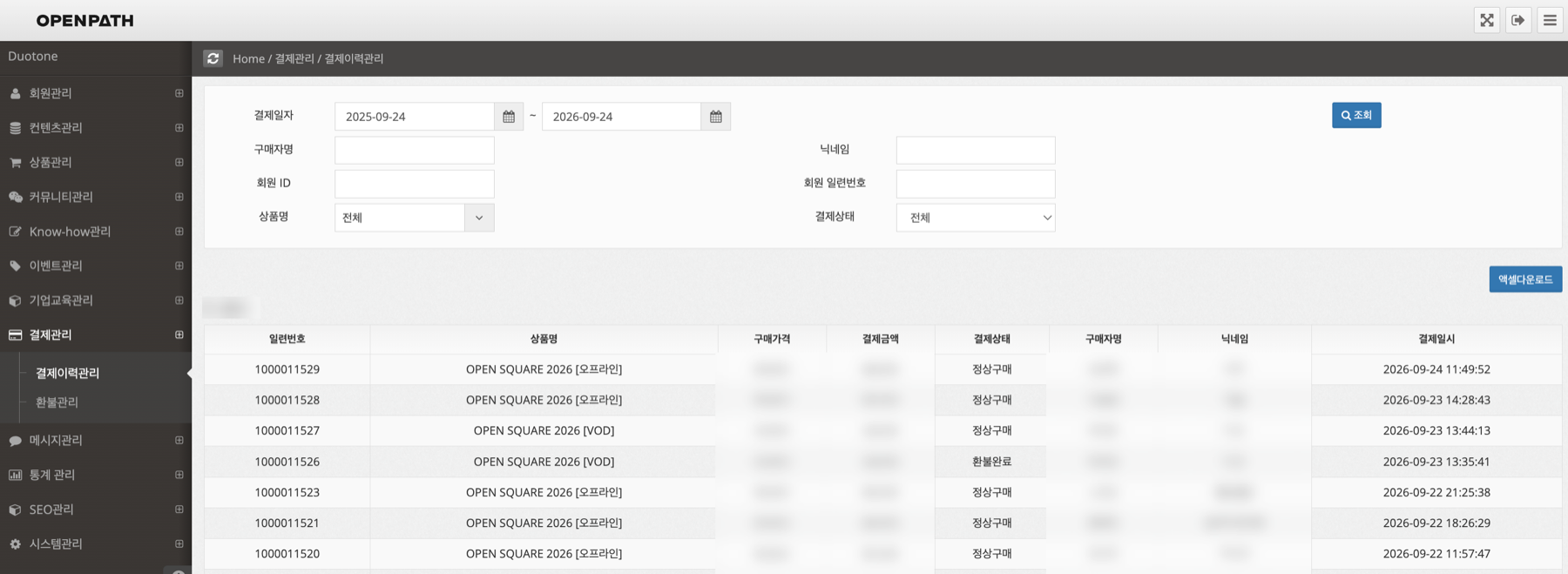The height and width of the screenshot is (574, 1568).
Task: Expand the 상품관리 plus toggle
Action: (x=179, y=162)
